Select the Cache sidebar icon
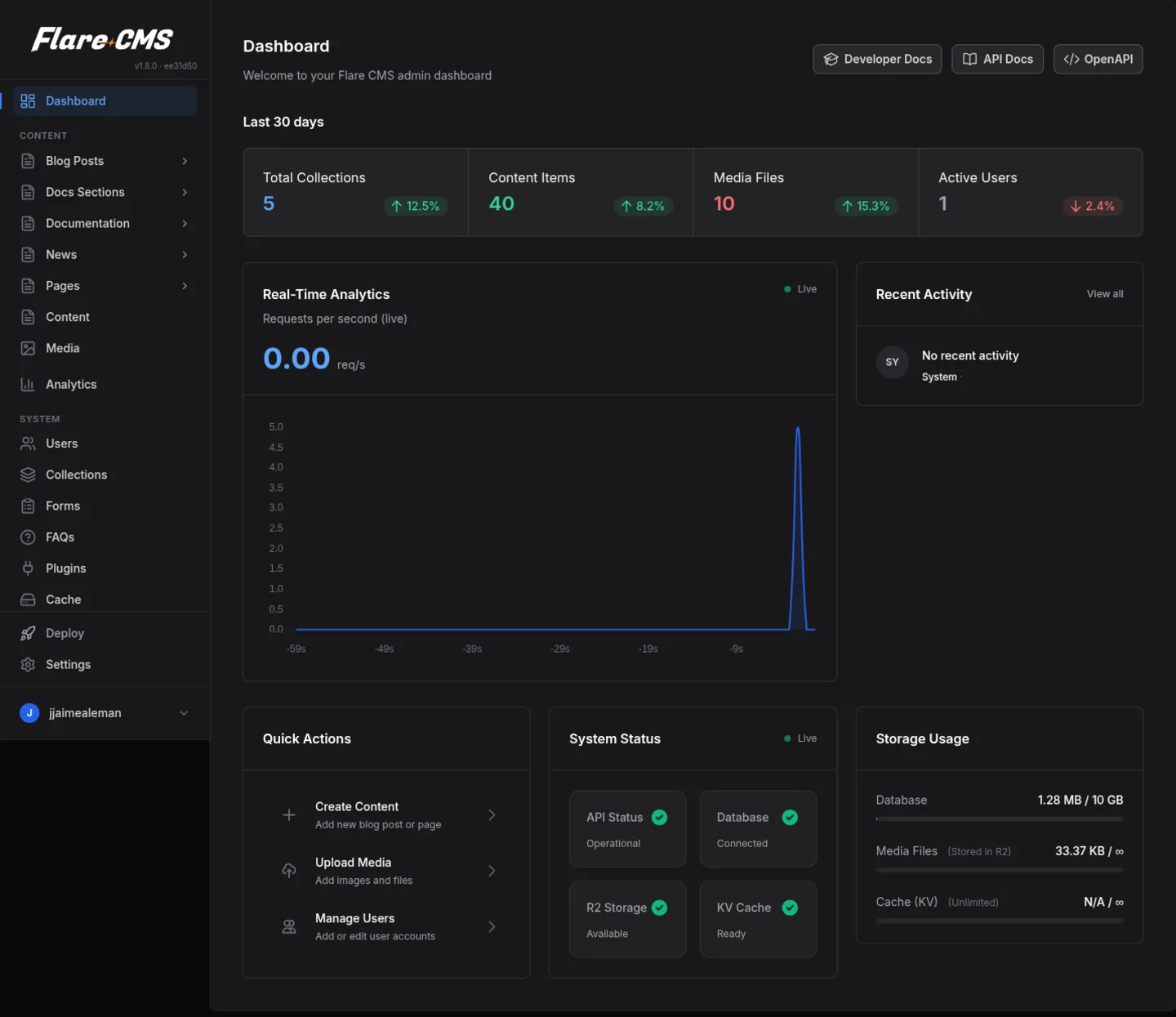The height and width of the screenshot is (1017, 1176). 28,599
